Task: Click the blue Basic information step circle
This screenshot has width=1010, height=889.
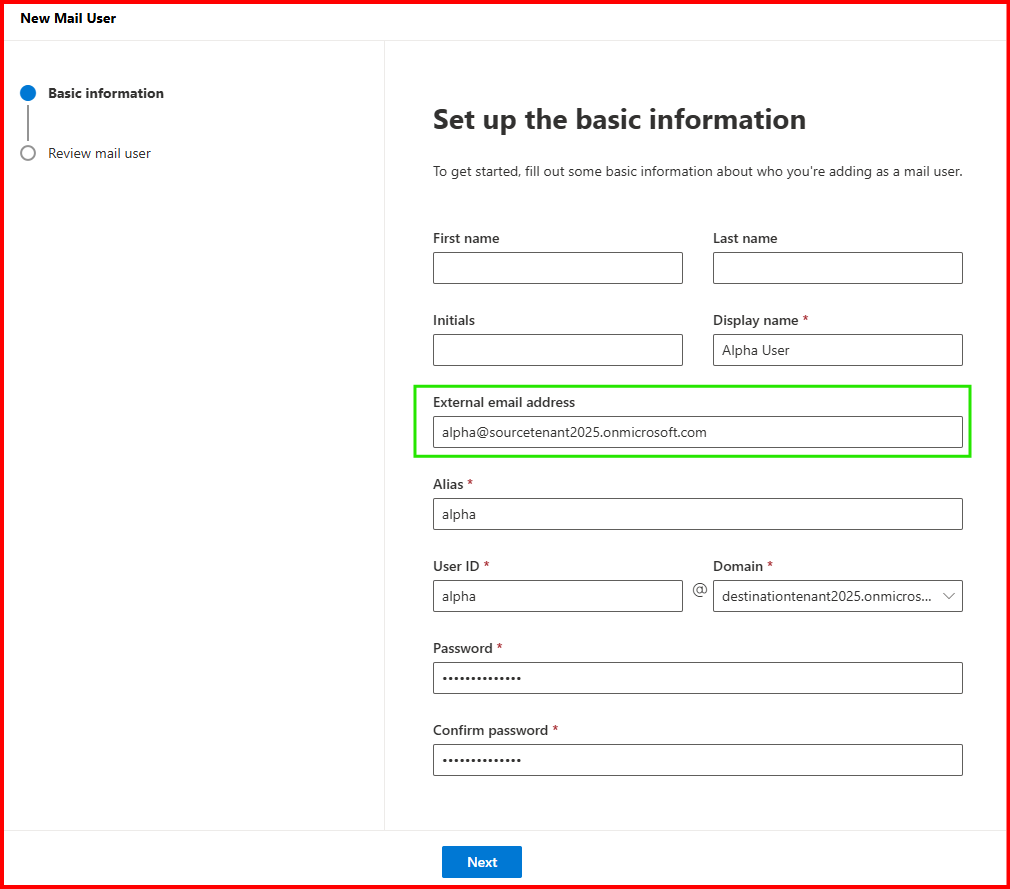Action: pyautogui.click(x=28, y=93)
